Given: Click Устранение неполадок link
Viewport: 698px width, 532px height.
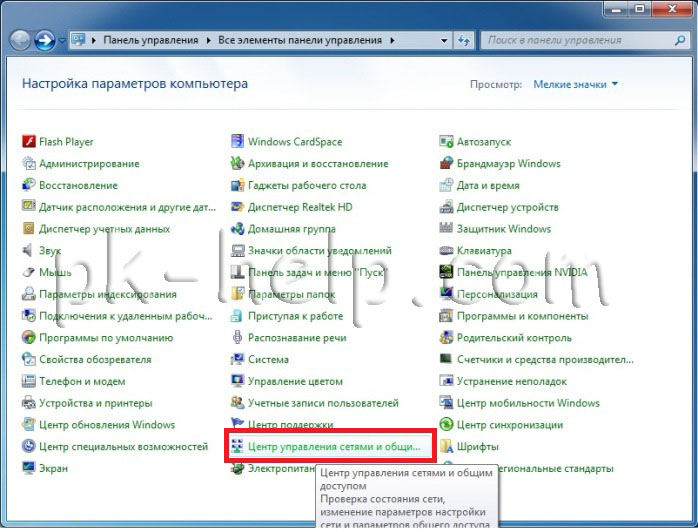Looking at the screenshot, I should 512,382.
